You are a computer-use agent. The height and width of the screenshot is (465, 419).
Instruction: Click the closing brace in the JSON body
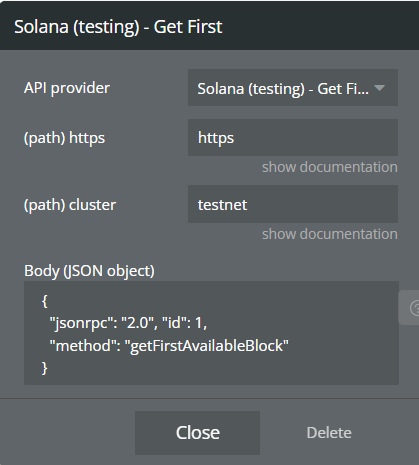pyautogui.click(x=45, y=369)
